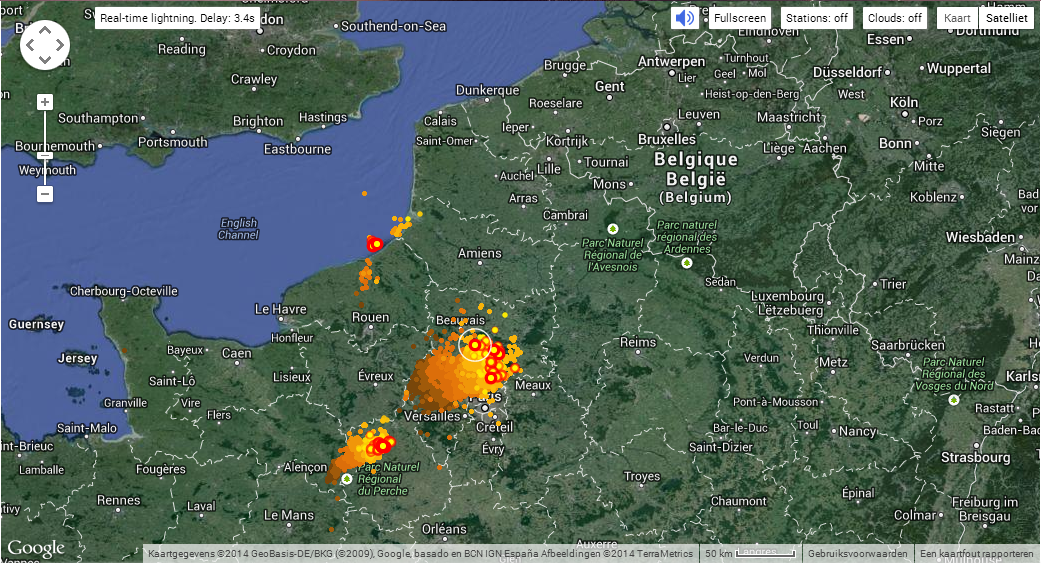The width and height of the screenshot is (1041, 563).
Task: Click the Bruxelles city label
Action: (x=667, y=139)
